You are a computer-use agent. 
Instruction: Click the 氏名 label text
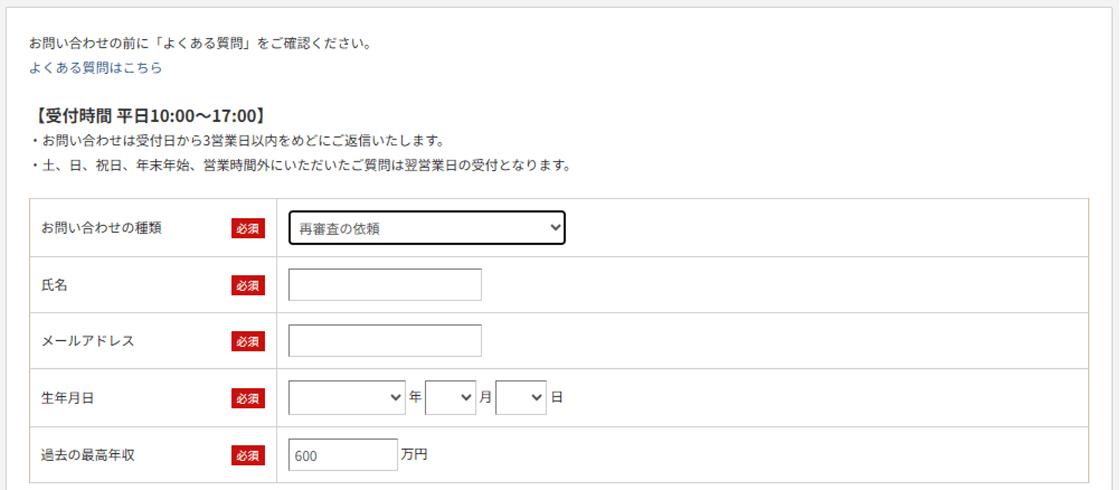pyautogui.click(x=54, y=284)
